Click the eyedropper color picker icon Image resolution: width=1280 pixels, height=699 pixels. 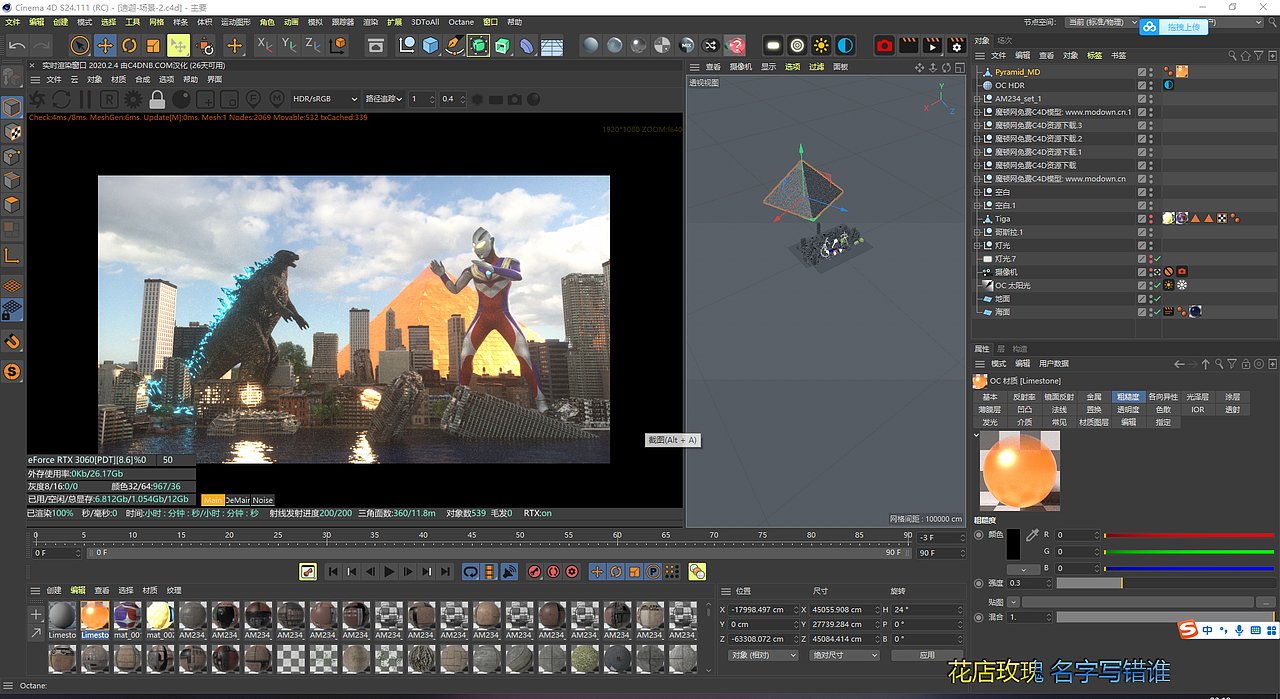click(x=1033, y=536)
